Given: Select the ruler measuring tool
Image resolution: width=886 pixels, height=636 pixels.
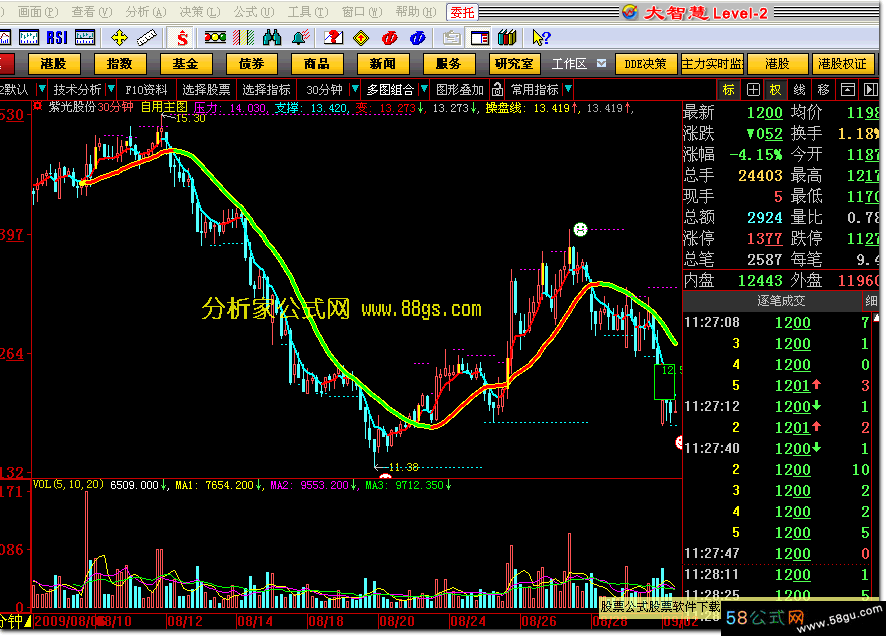Looking at the screenshot, I should coord(146,38).
